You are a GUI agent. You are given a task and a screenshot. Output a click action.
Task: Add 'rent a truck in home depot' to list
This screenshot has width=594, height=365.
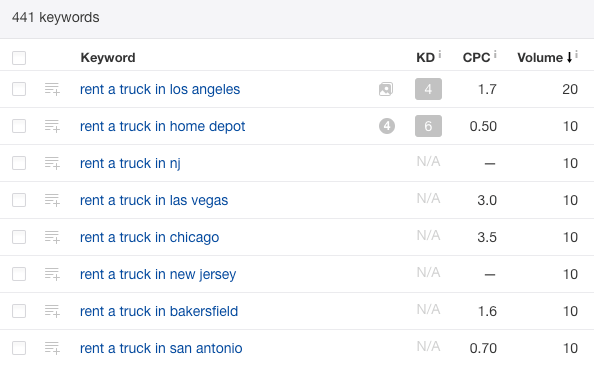[x=52, y=126]
